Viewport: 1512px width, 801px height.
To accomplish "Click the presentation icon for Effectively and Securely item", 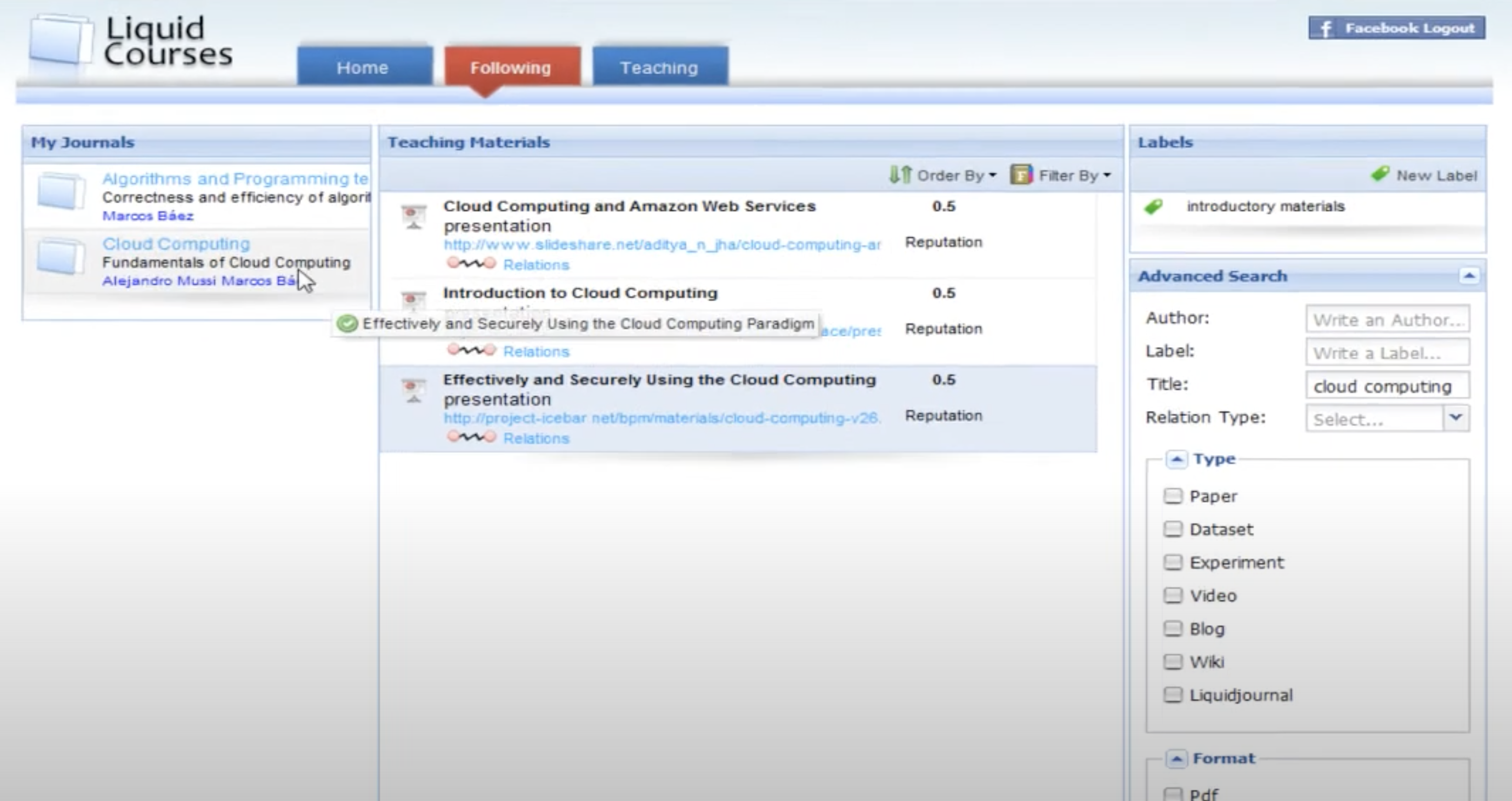I will [414, 391].
